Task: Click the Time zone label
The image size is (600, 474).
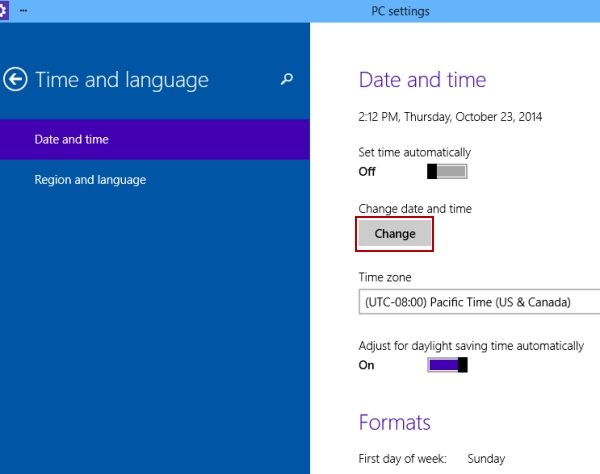Action: click(385, 277)
